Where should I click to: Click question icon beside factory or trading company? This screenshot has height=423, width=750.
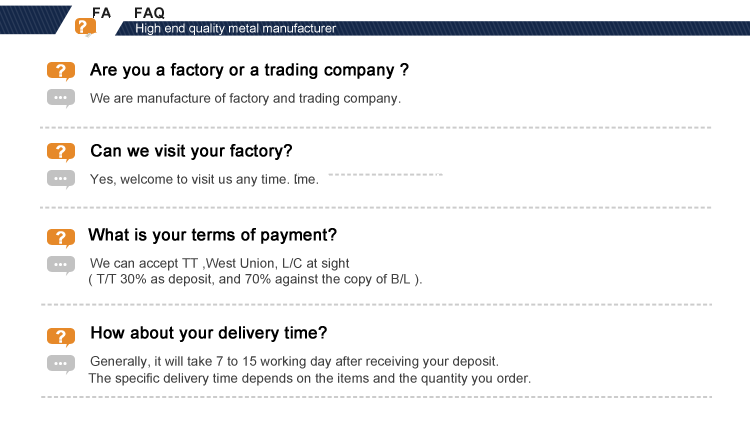(x=61, y=71)
